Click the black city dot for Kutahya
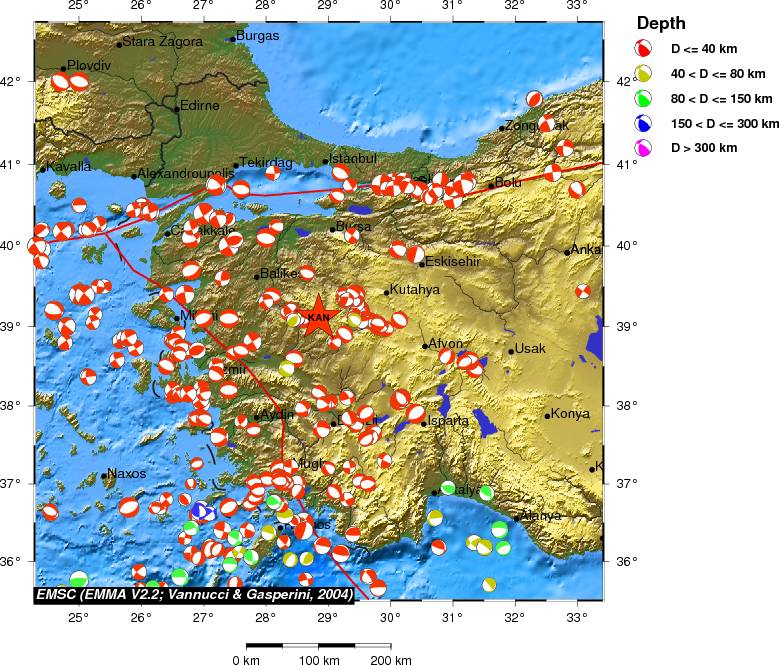 click(x=387, y=293)
